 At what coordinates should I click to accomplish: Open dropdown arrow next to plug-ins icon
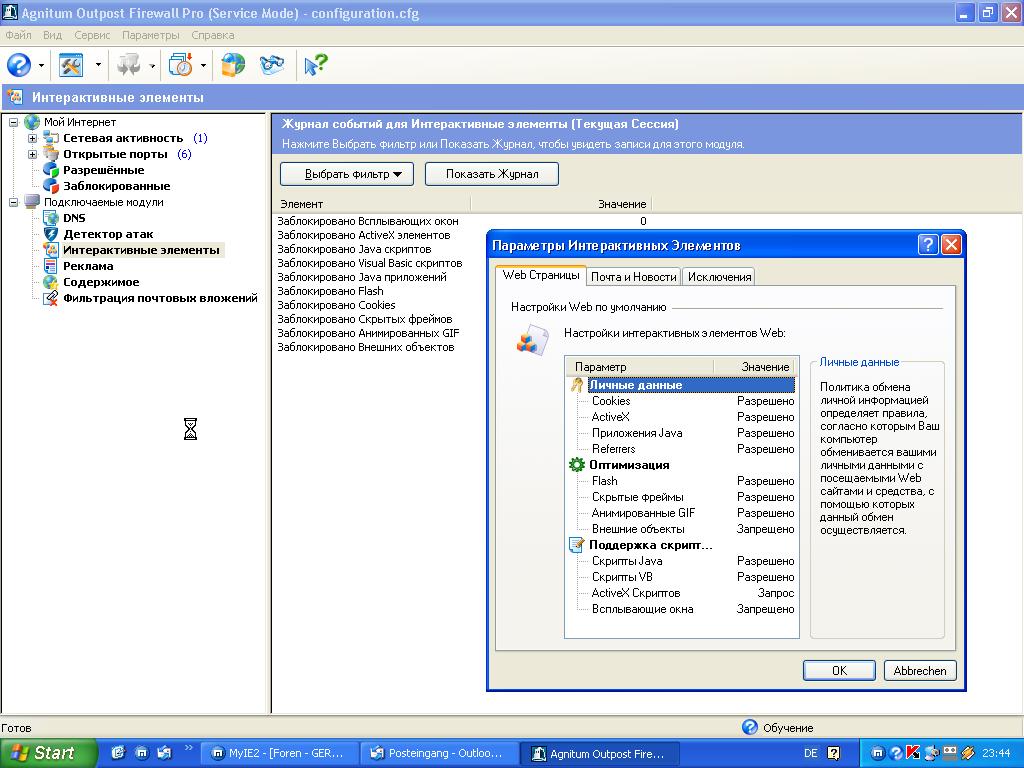[152, 65]
